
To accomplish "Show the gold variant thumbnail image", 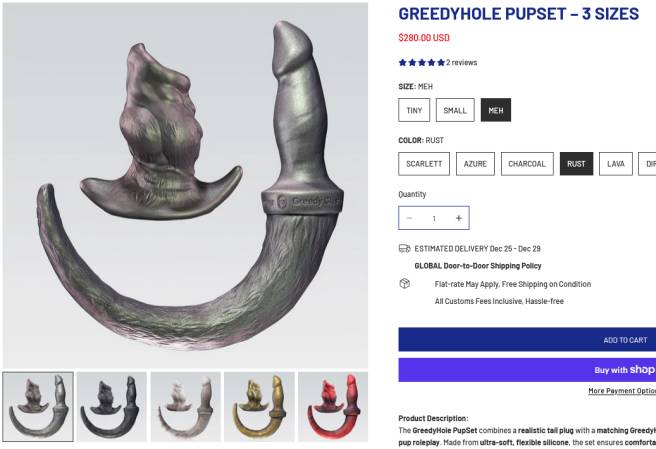I will [x=259, y=407].
